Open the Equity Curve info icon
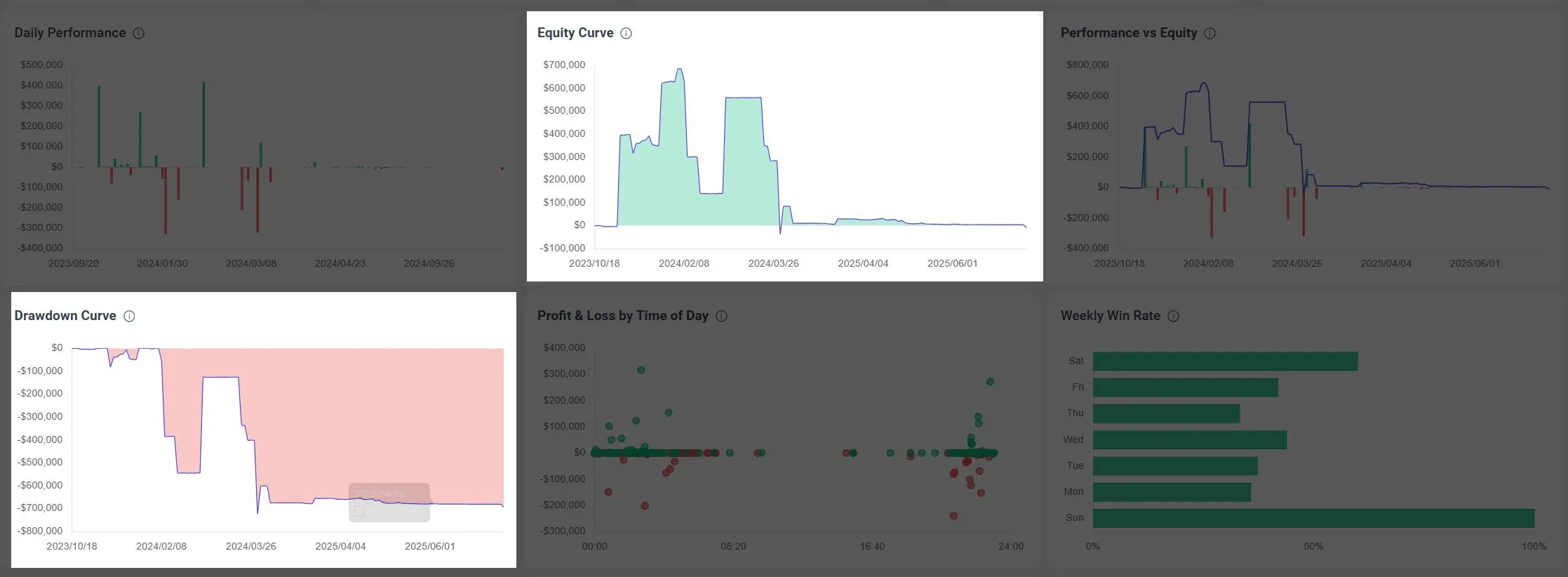This screenshot has height=577, width=1568. point(626,33)
